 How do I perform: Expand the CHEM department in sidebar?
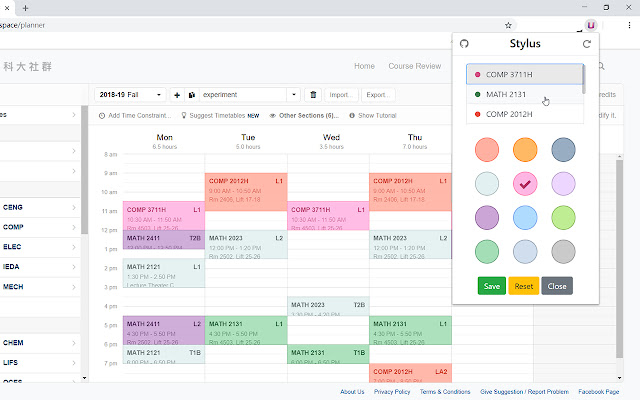(39, 343)
